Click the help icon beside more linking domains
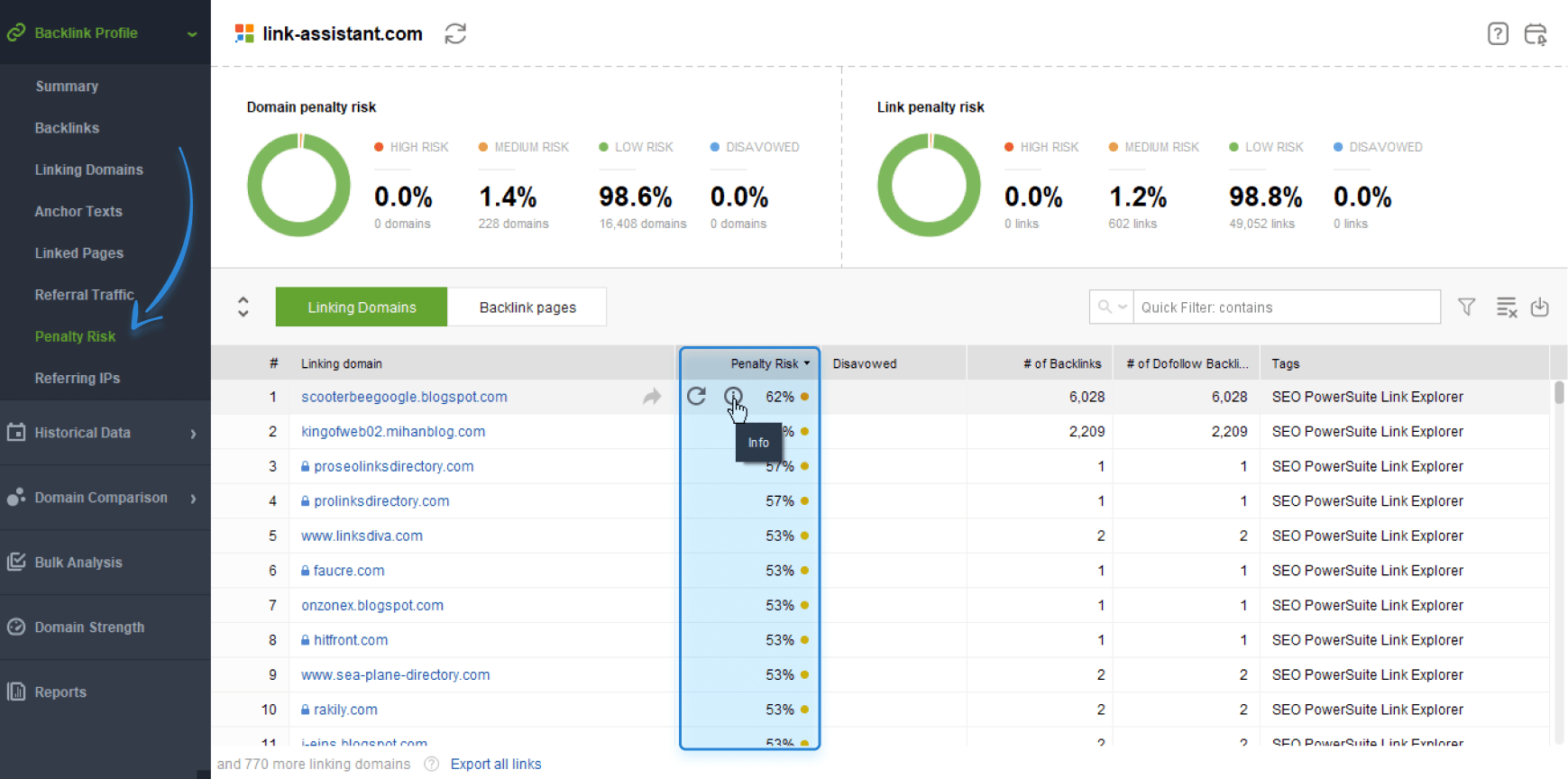This screenshot has height=779, width=1568. 431,764
